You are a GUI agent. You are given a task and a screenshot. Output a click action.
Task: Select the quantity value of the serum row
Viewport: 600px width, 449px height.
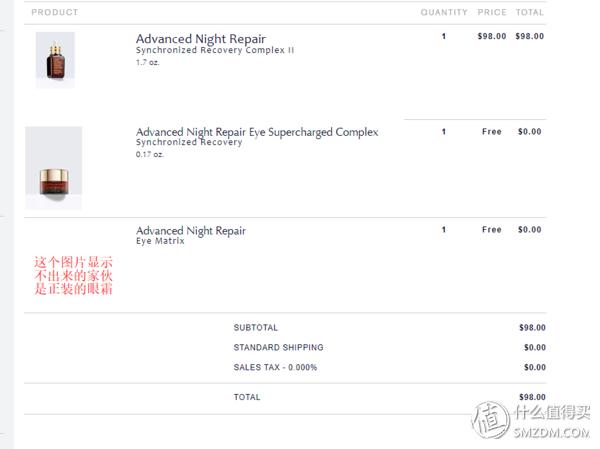[x=444, y=36]
